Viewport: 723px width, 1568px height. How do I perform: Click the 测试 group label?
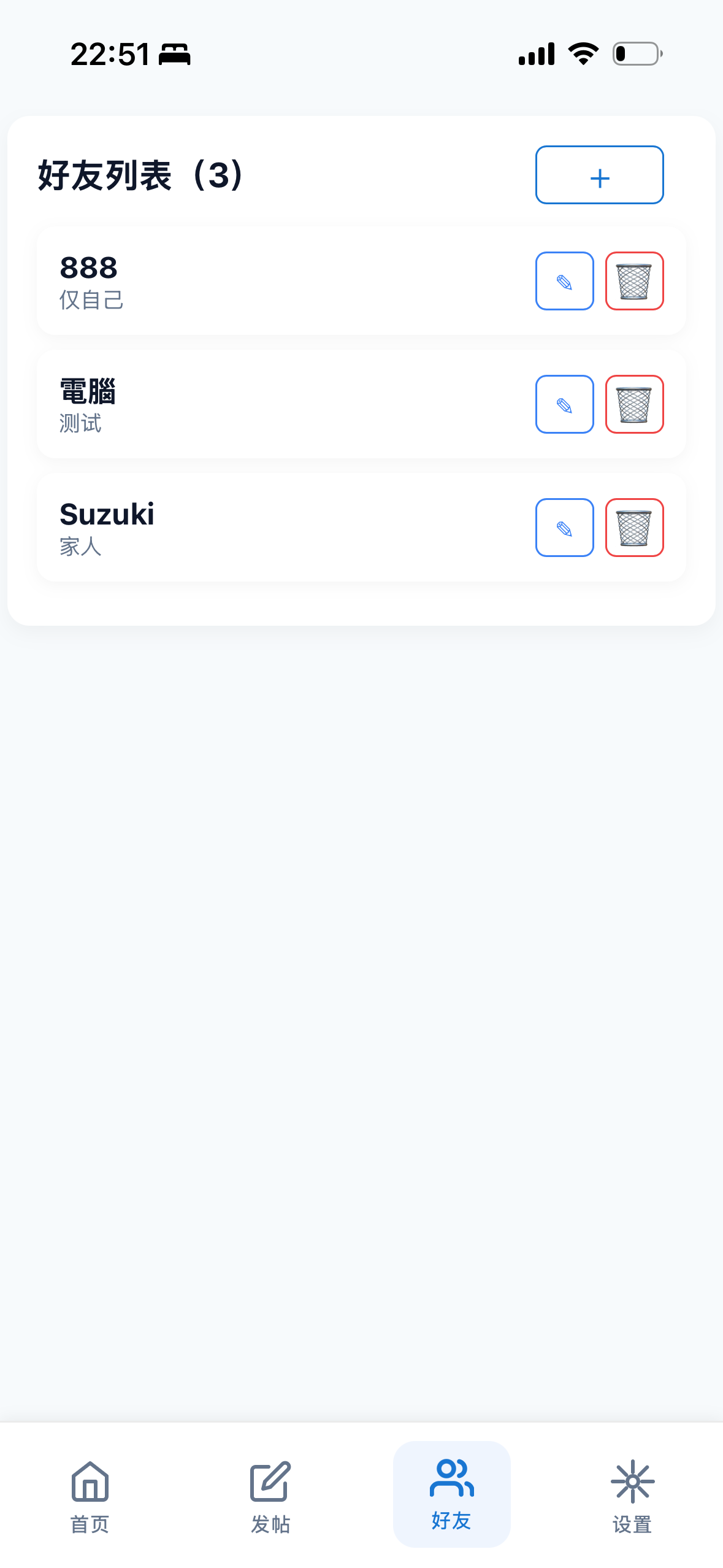pyautogui.click(x=80, y=424)
